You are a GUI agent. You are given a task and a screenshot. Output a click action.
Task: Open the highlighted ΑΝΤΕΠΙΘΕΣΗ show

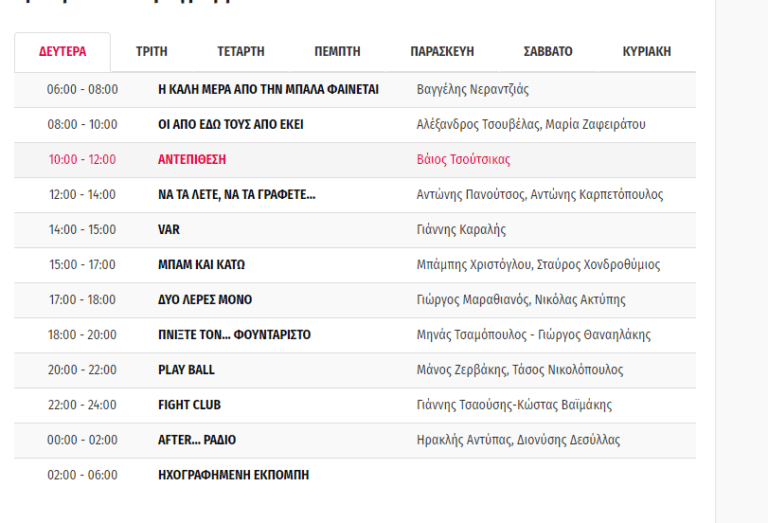tap(192, 160)
